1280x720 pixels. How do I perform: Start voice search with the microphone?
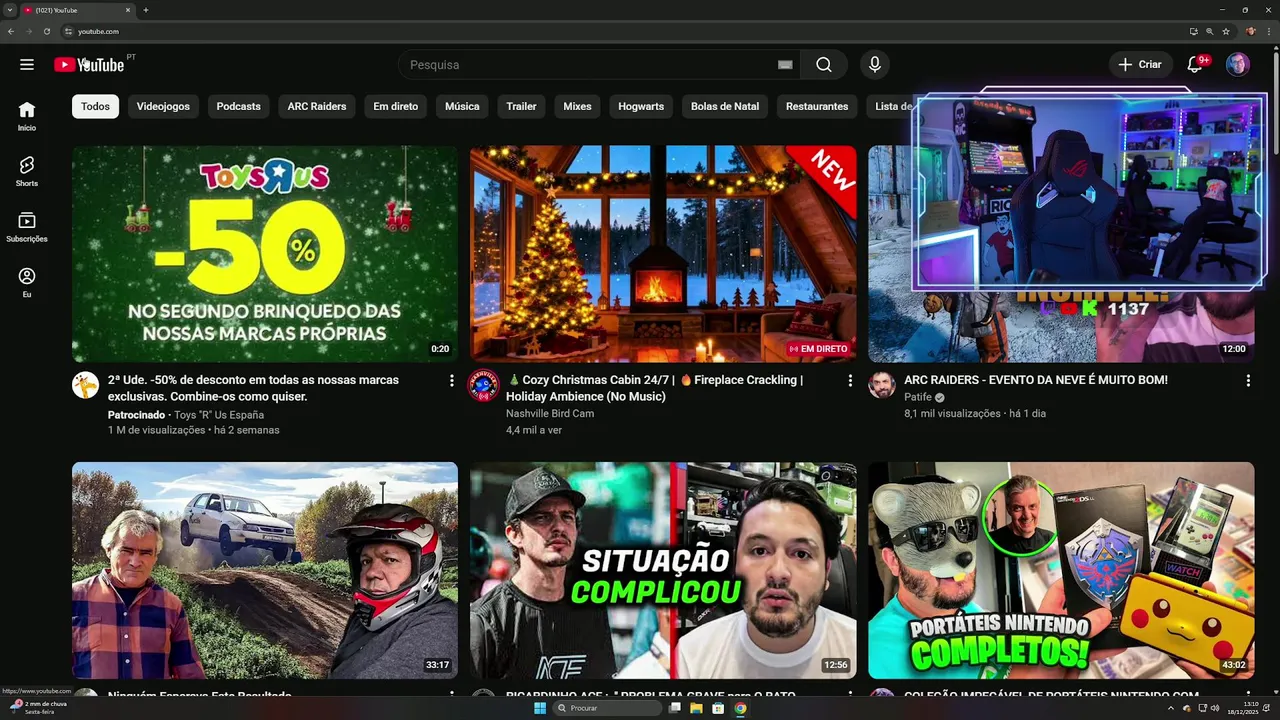(x=875, y=64)
